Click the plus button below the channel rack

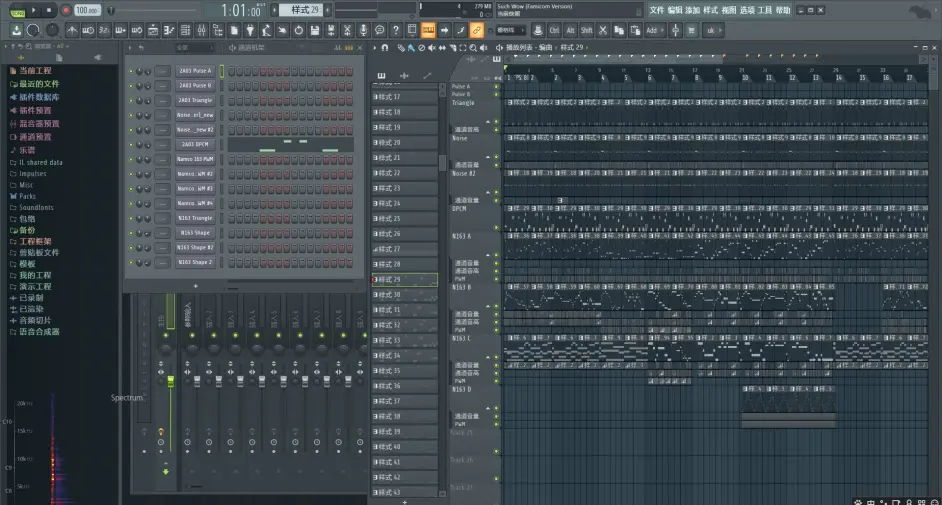[x=195, y=286]
